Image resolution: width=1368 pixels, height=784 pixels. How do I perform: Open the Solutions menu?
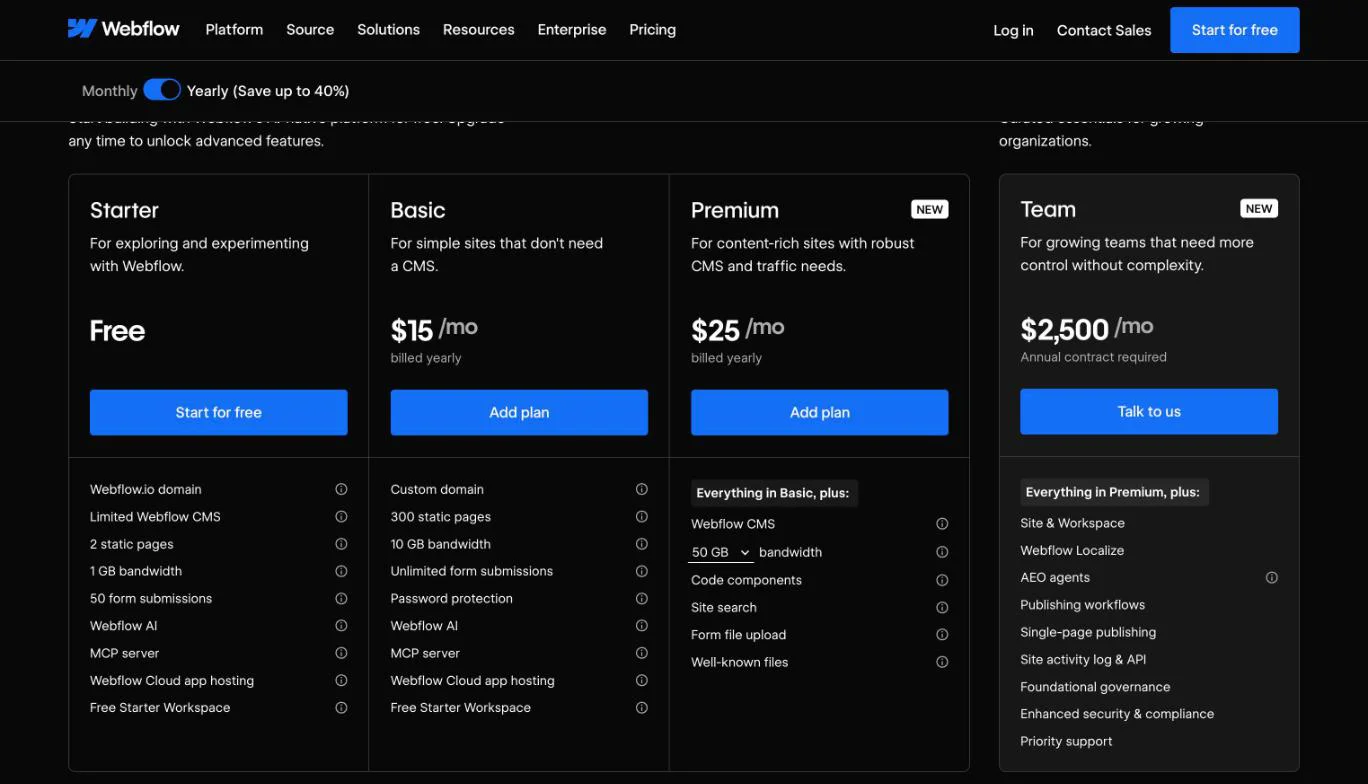(388, 30)
